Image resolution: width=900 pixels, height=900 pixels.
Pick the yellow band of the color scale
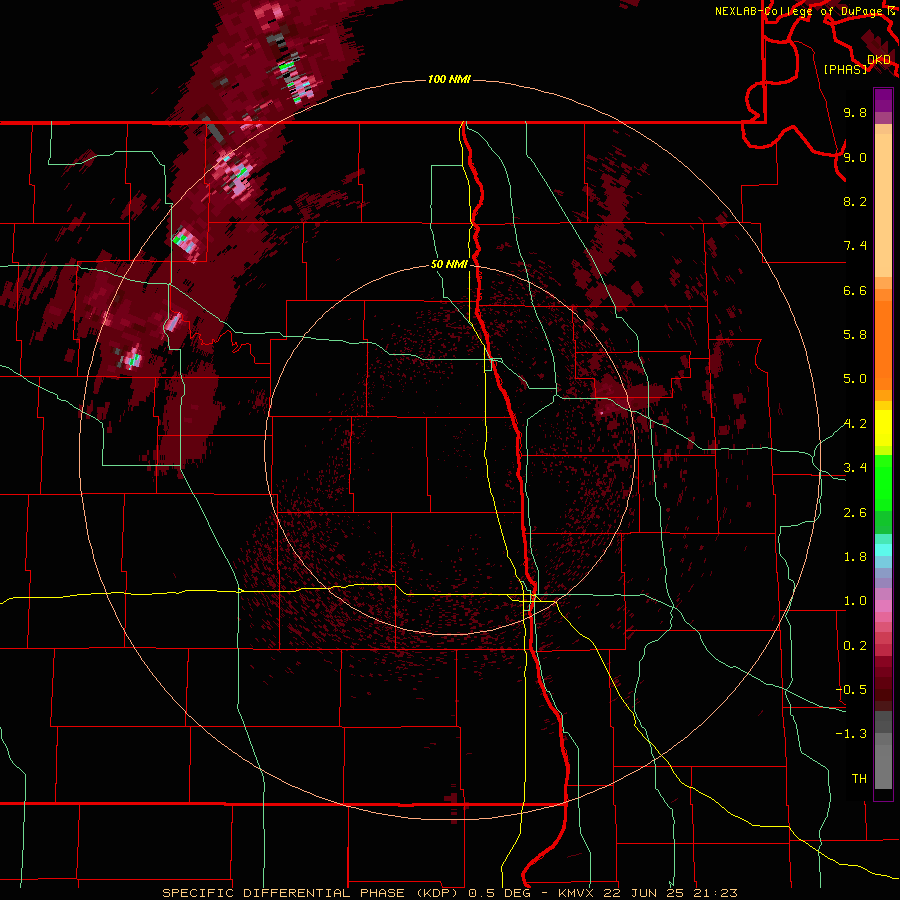coord(883,428)
